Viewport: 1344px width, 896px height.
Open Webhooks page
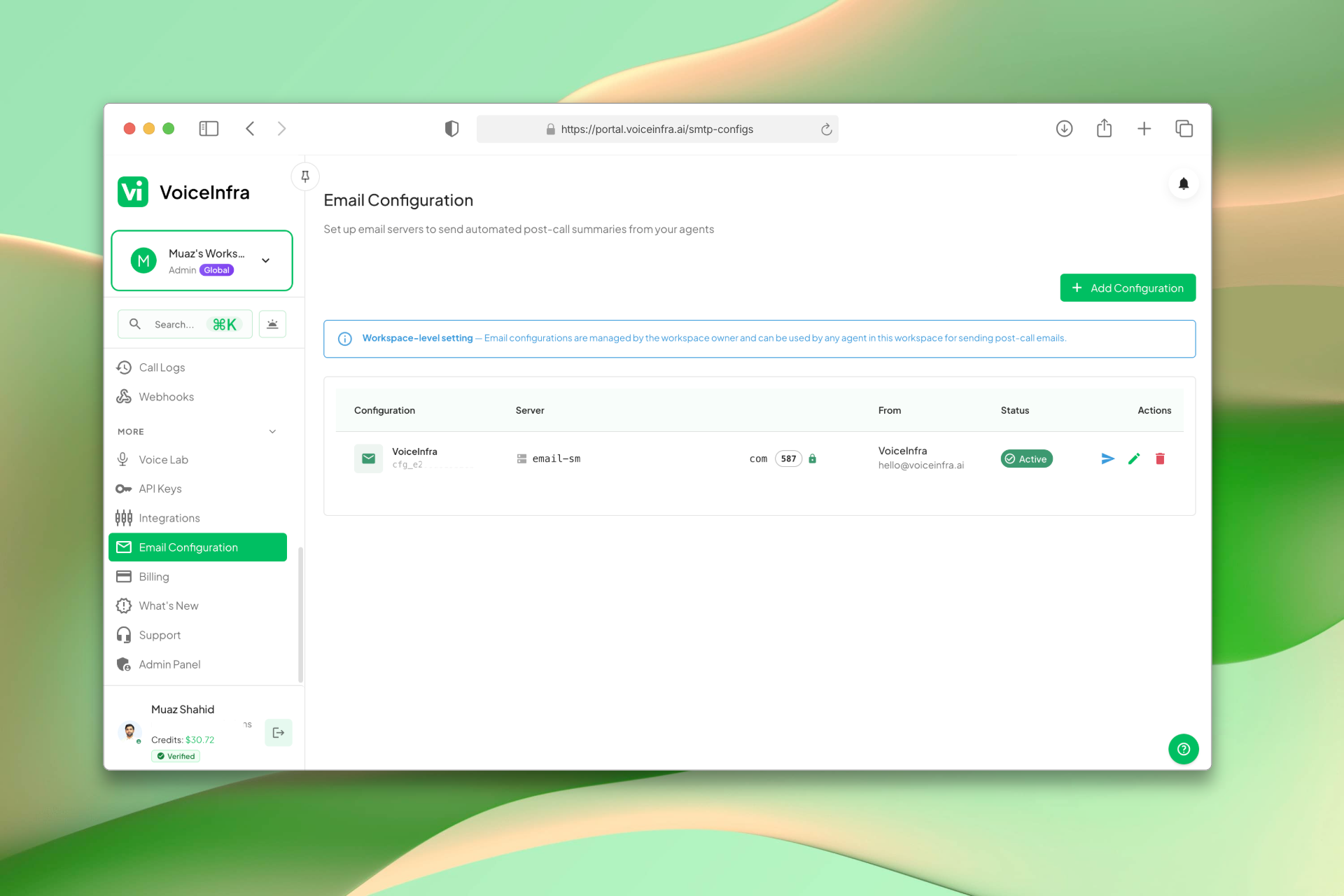pyautogui.click(x=197, y=397)
